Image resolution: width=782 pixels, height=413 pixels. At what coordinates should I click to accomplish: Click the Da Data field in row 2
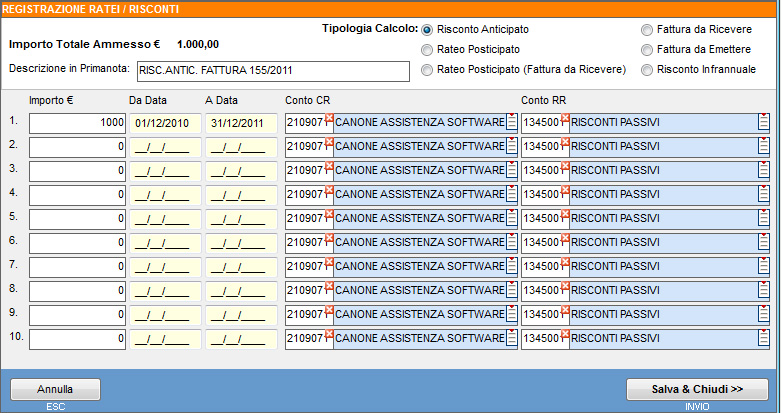click(x=164, y=146)
